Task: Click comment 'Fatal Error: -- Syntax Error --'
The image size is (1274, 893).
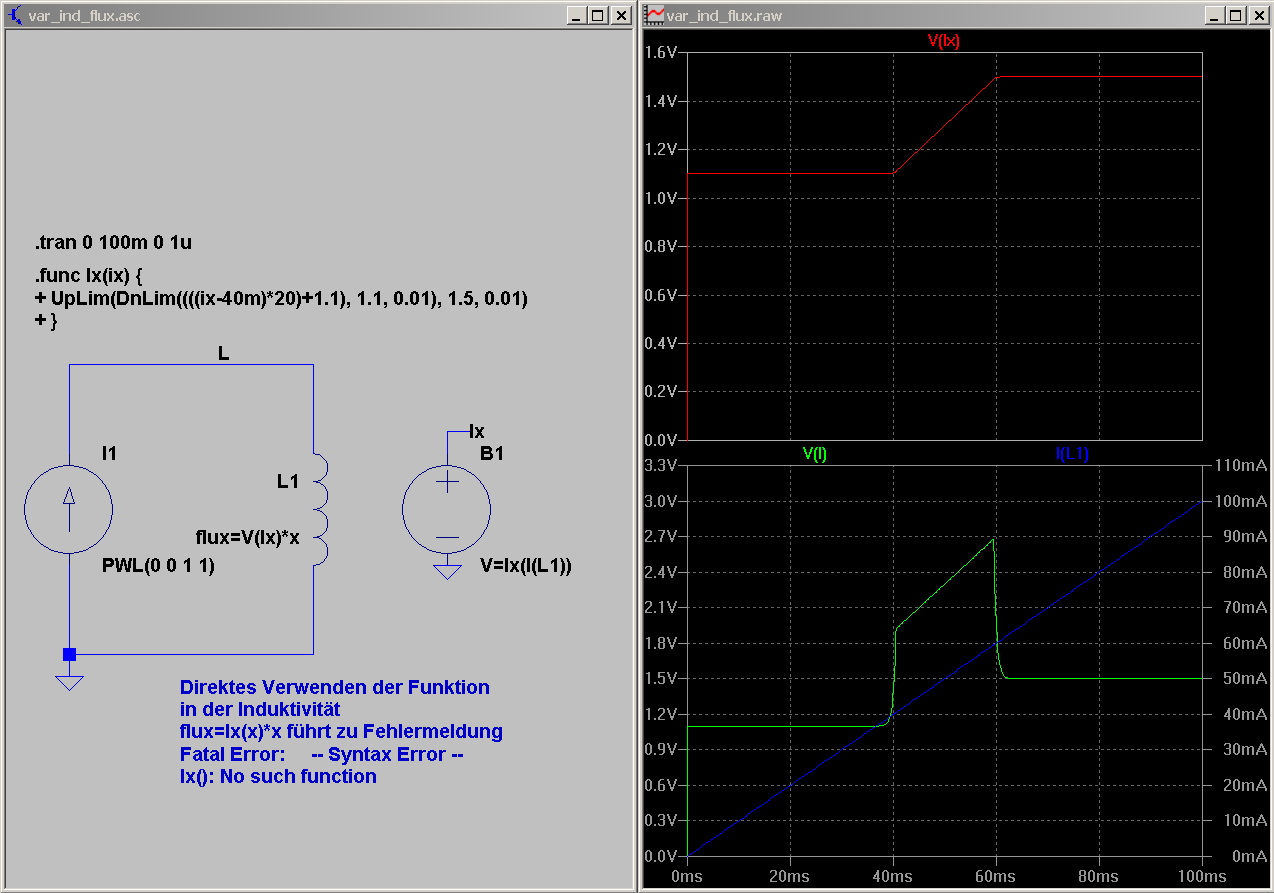Action: coord(321,754)
